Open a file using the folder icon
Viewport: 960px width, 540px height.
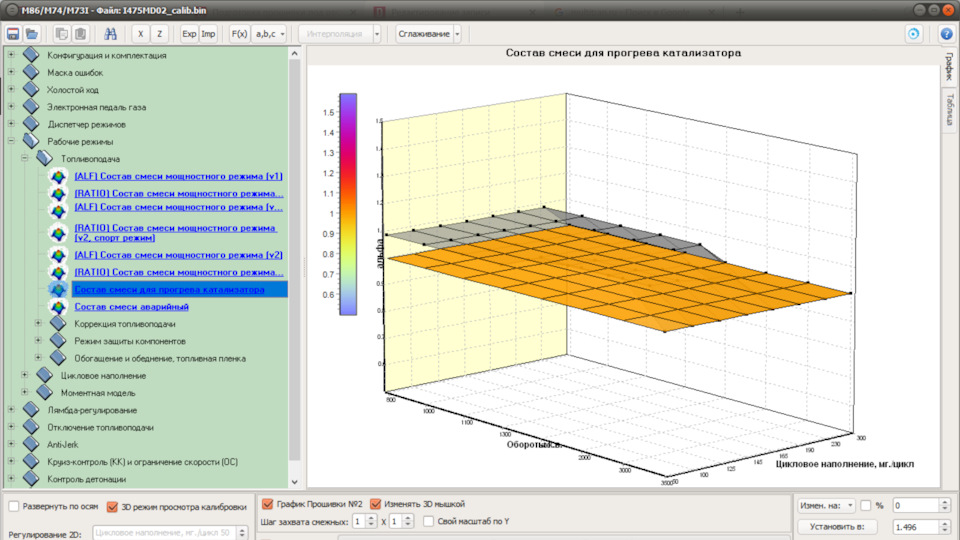point(32,34)
